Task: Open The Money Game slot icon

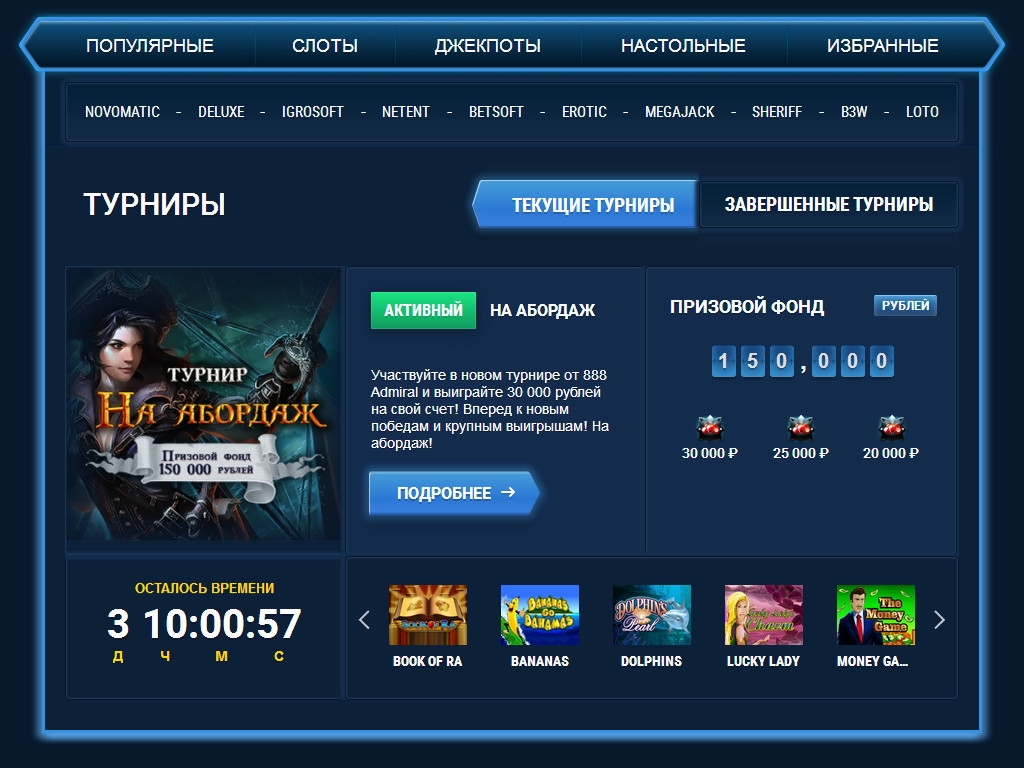Action: (x=875, y=615)
